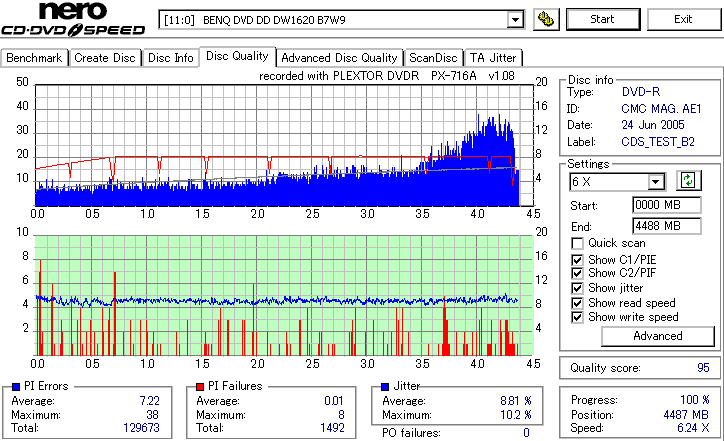This screenshot has height=441, width=724.
Task: Enable the Quick scan checkbox
Action: point(577,243)
